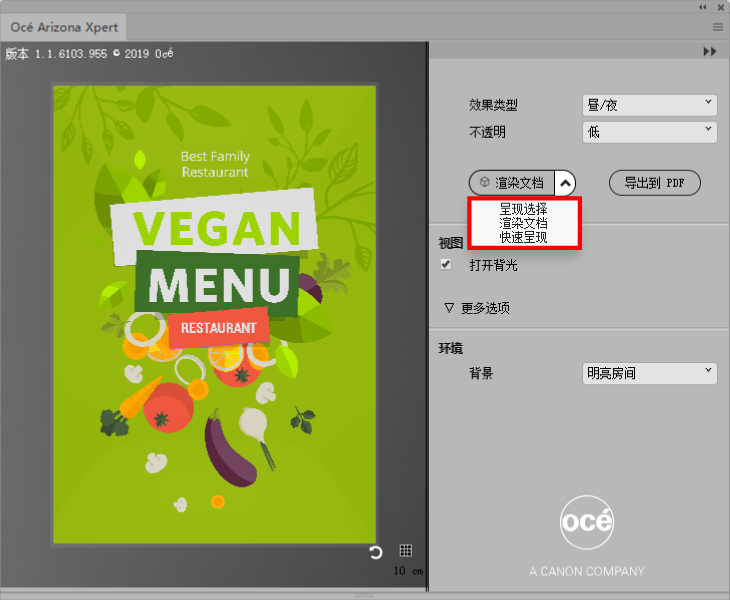Open the 效果类型 dropdown
The width and height of the screenshot is (730, 600).
[x=650, y=104]
